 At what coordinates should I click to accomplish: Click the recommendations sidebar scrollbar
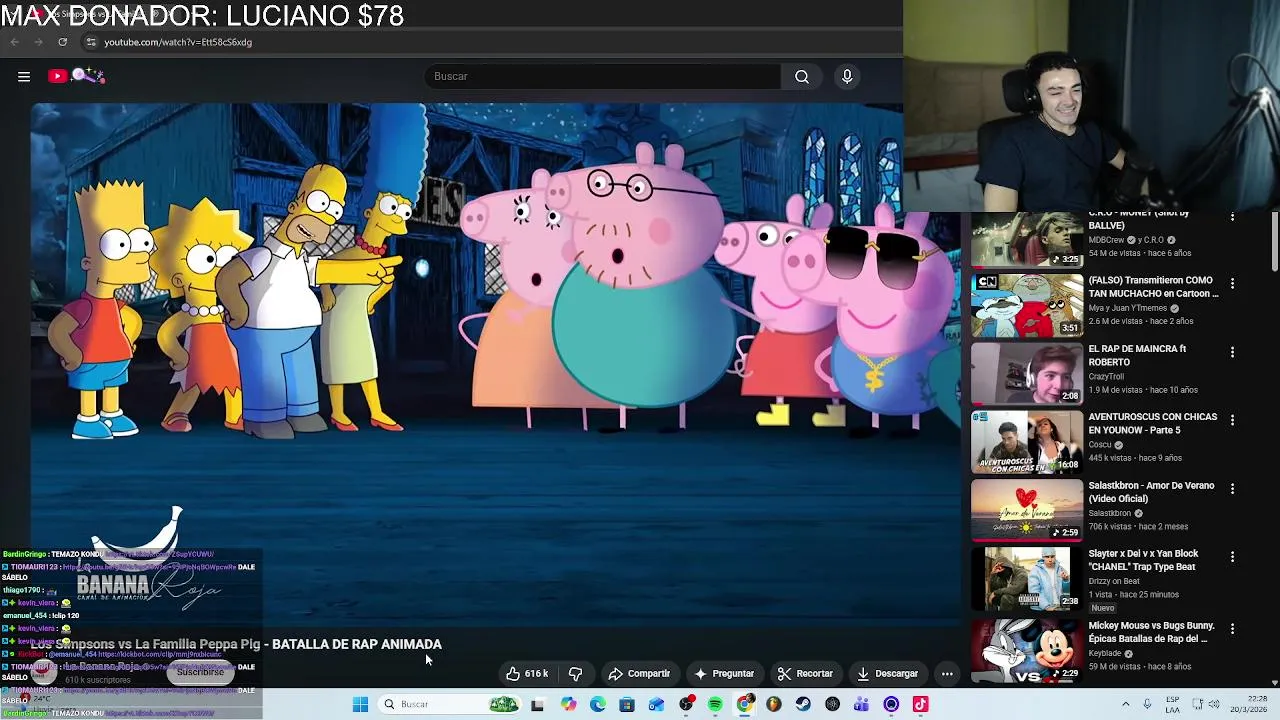1275,240
